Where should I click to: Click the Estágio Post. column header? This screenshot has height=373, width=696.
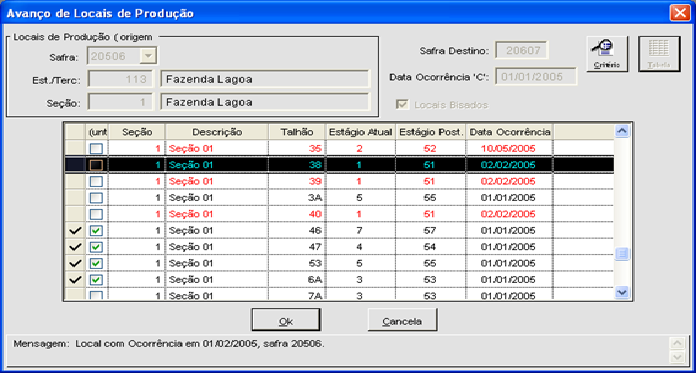pyautogui.click(x=431, y=132)
